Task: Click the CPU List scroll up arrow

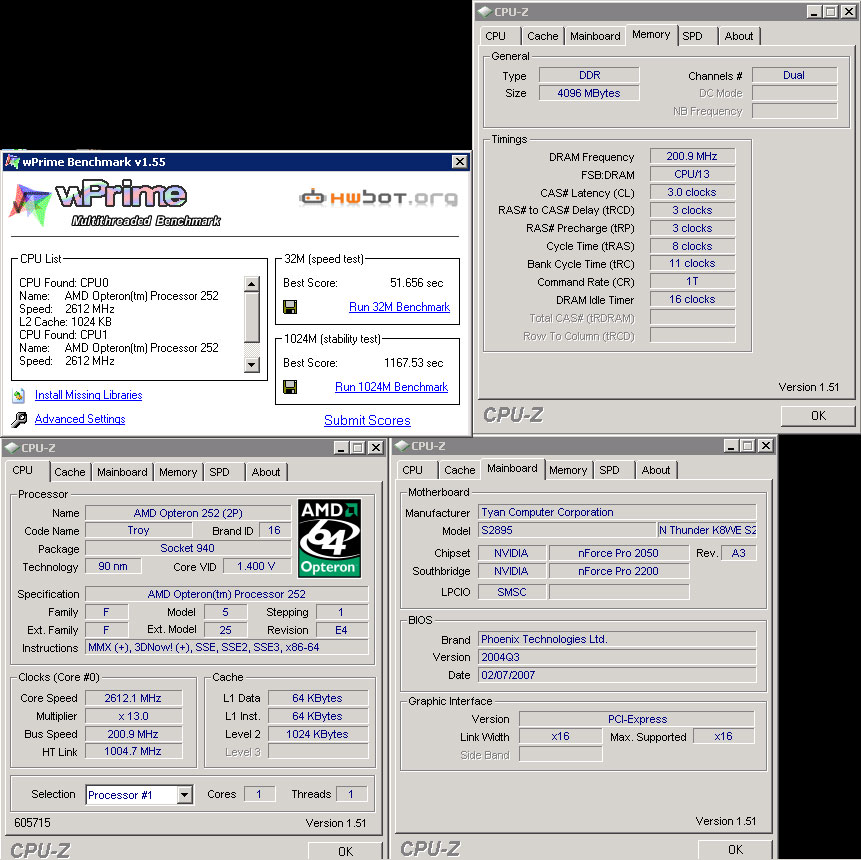Action: 251,284
